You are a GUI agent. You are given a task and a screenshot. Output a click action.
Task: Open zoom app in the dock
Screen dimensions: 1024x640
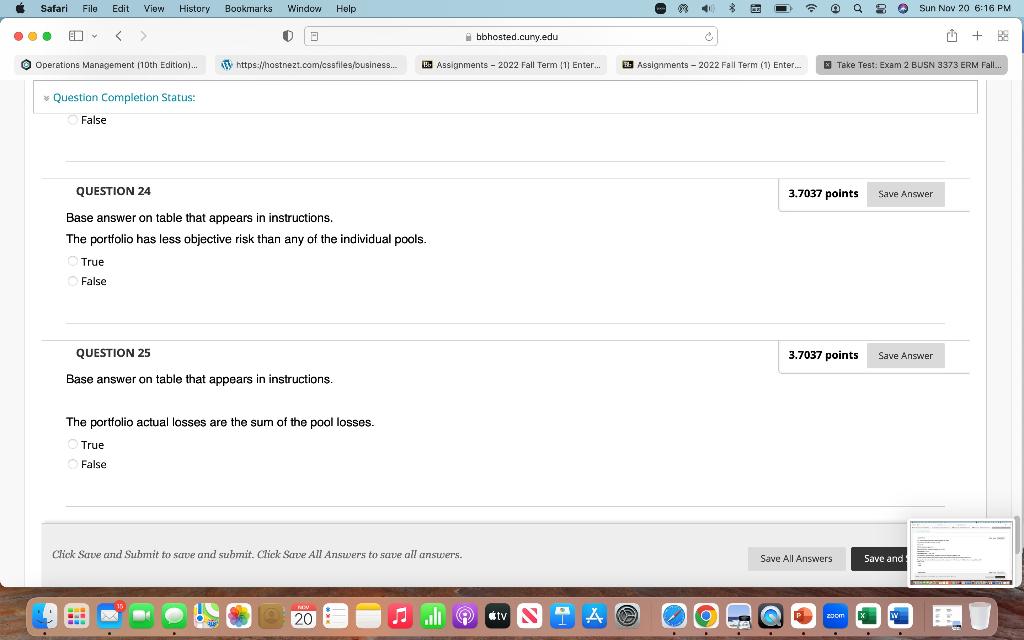(x=835, y=616)
